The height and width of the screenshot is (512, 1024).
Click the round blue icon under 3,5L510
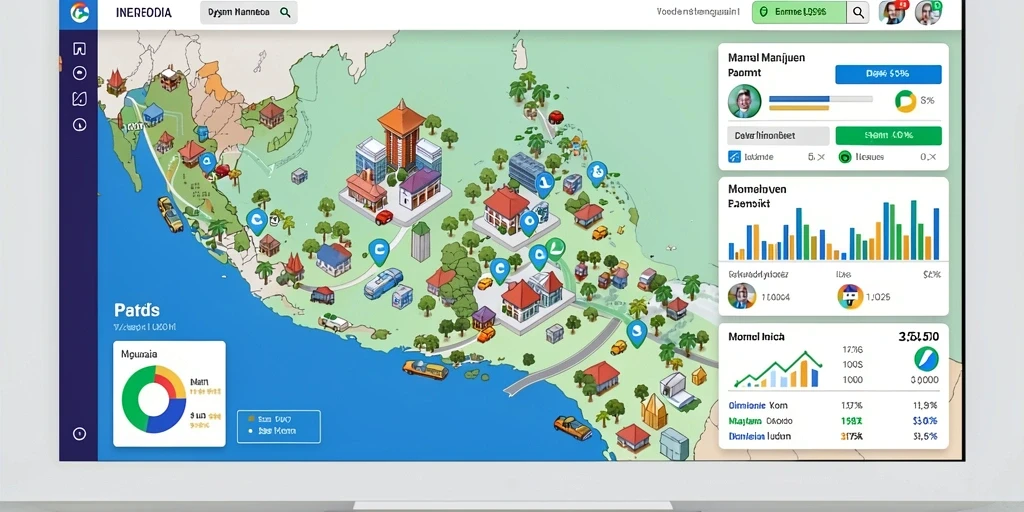[926, 359]
